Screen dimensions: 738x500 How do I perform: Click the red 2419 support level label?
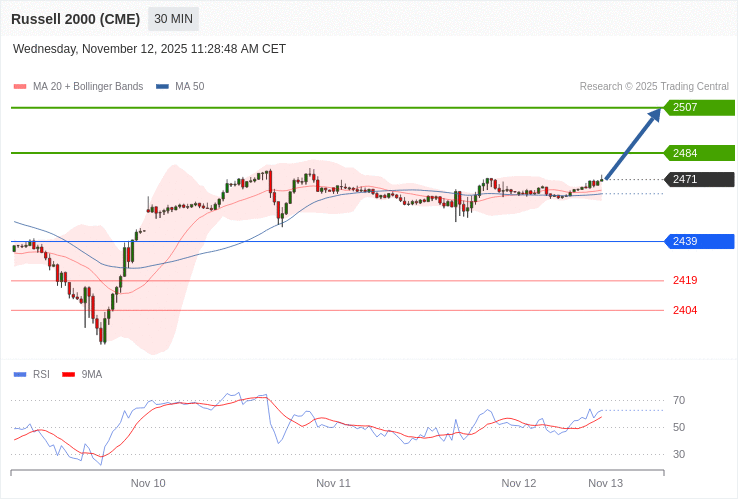pos(685,280)
